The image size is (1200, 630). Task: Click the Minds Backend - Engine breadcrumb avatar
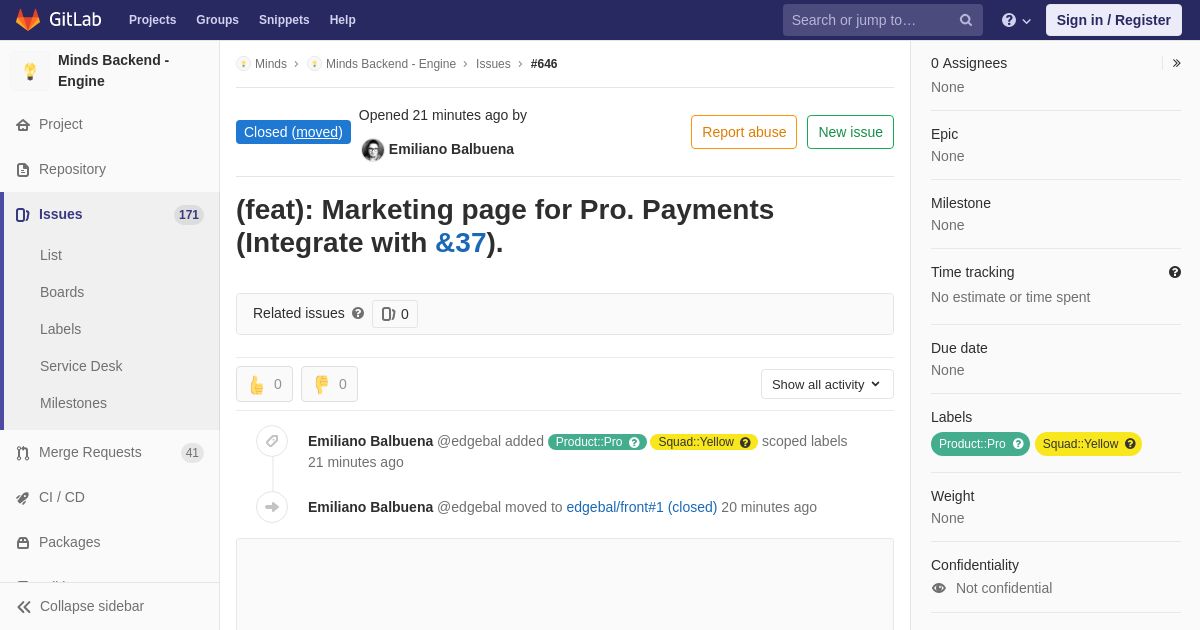[314, 64]
